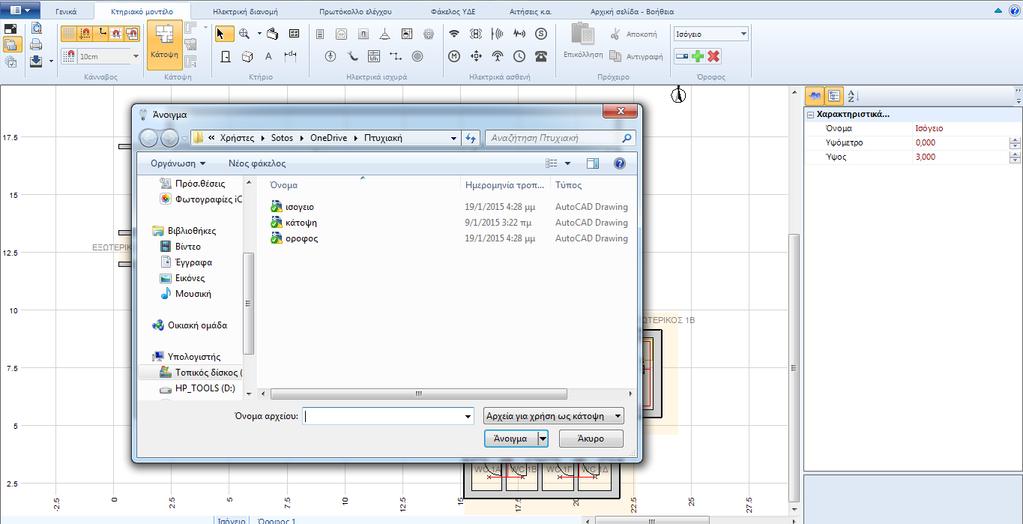Click the printer icon in ribbon

tap(35, 44)
